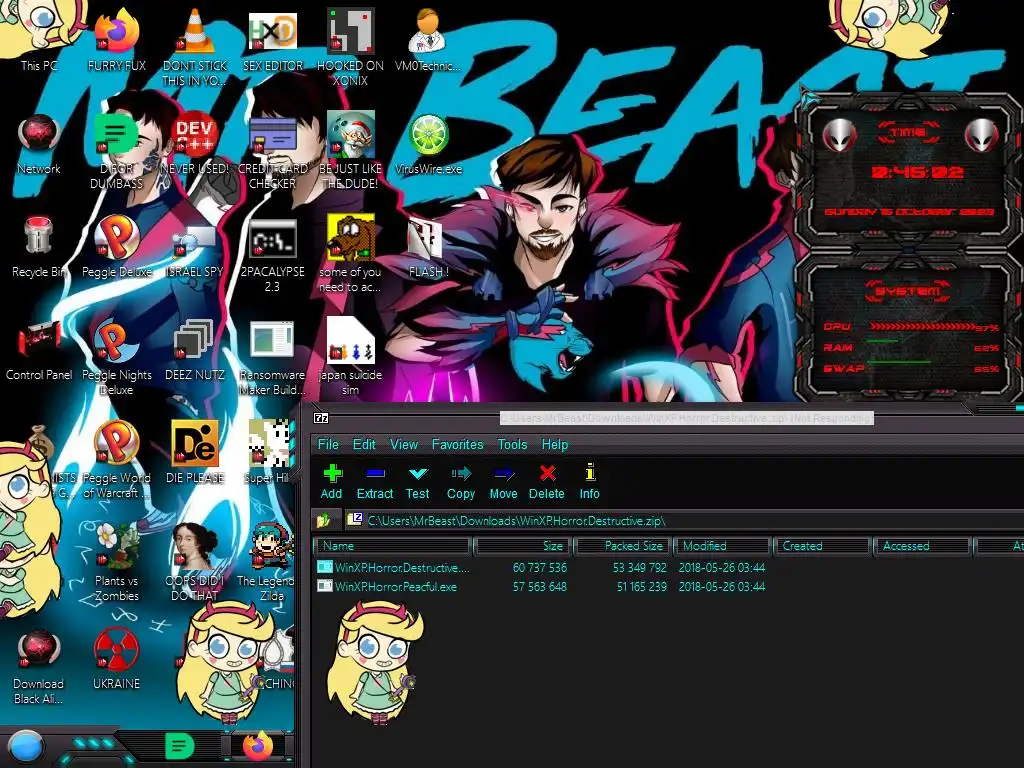Select the FLASH ! desktop icon
This screenshot has width=1024, height=768.
pos(428,247)
